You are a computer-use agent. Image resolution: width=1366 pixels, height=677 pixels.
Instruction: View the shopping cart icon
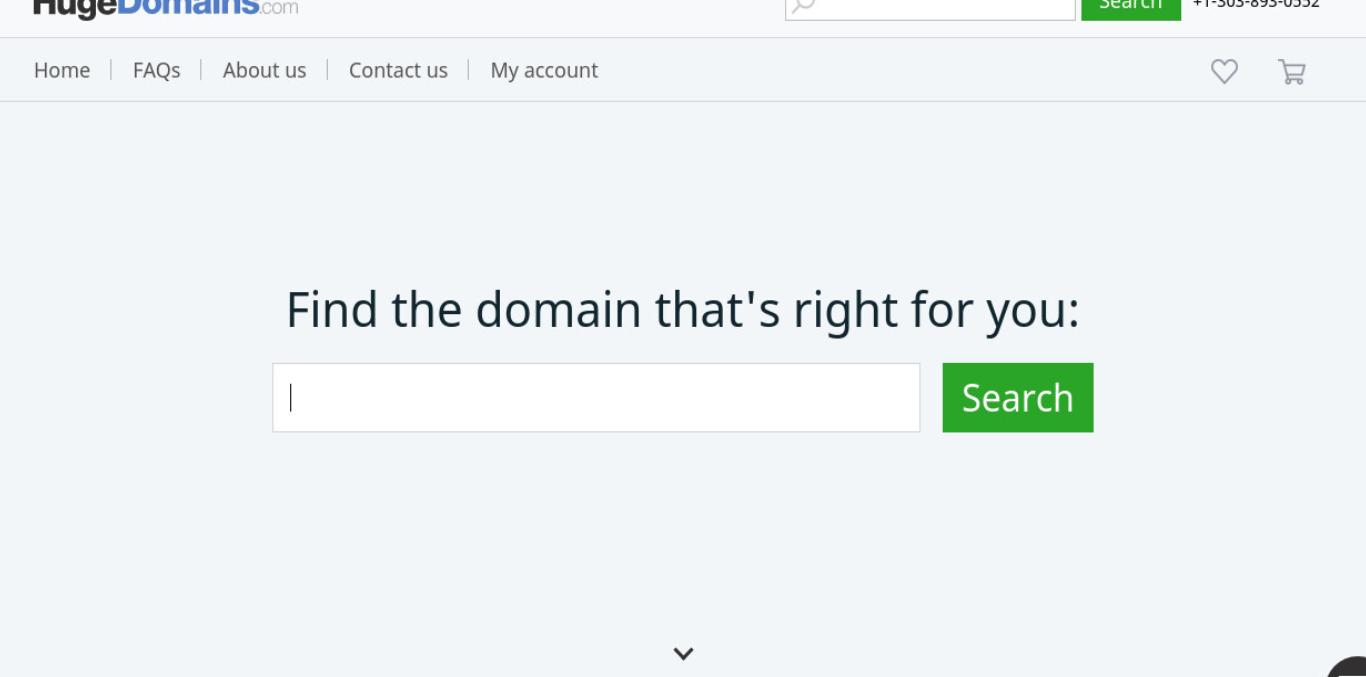[x=1292, y=71]
